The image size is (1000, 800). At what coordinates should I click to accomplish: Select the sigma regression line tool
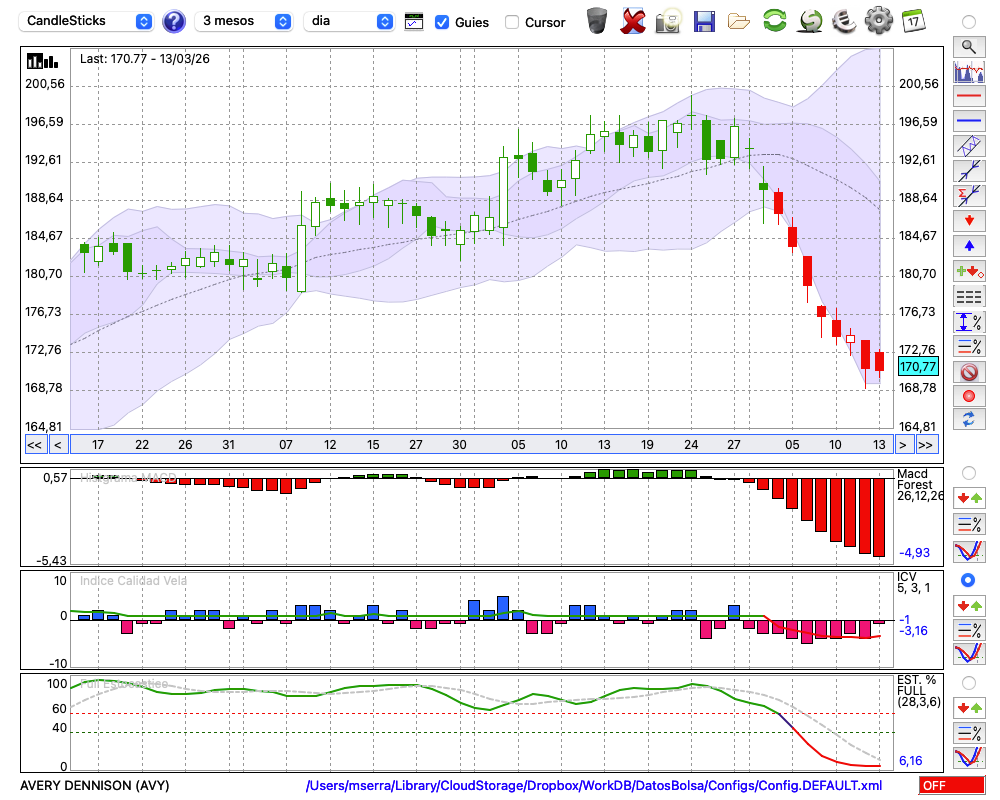969,196
